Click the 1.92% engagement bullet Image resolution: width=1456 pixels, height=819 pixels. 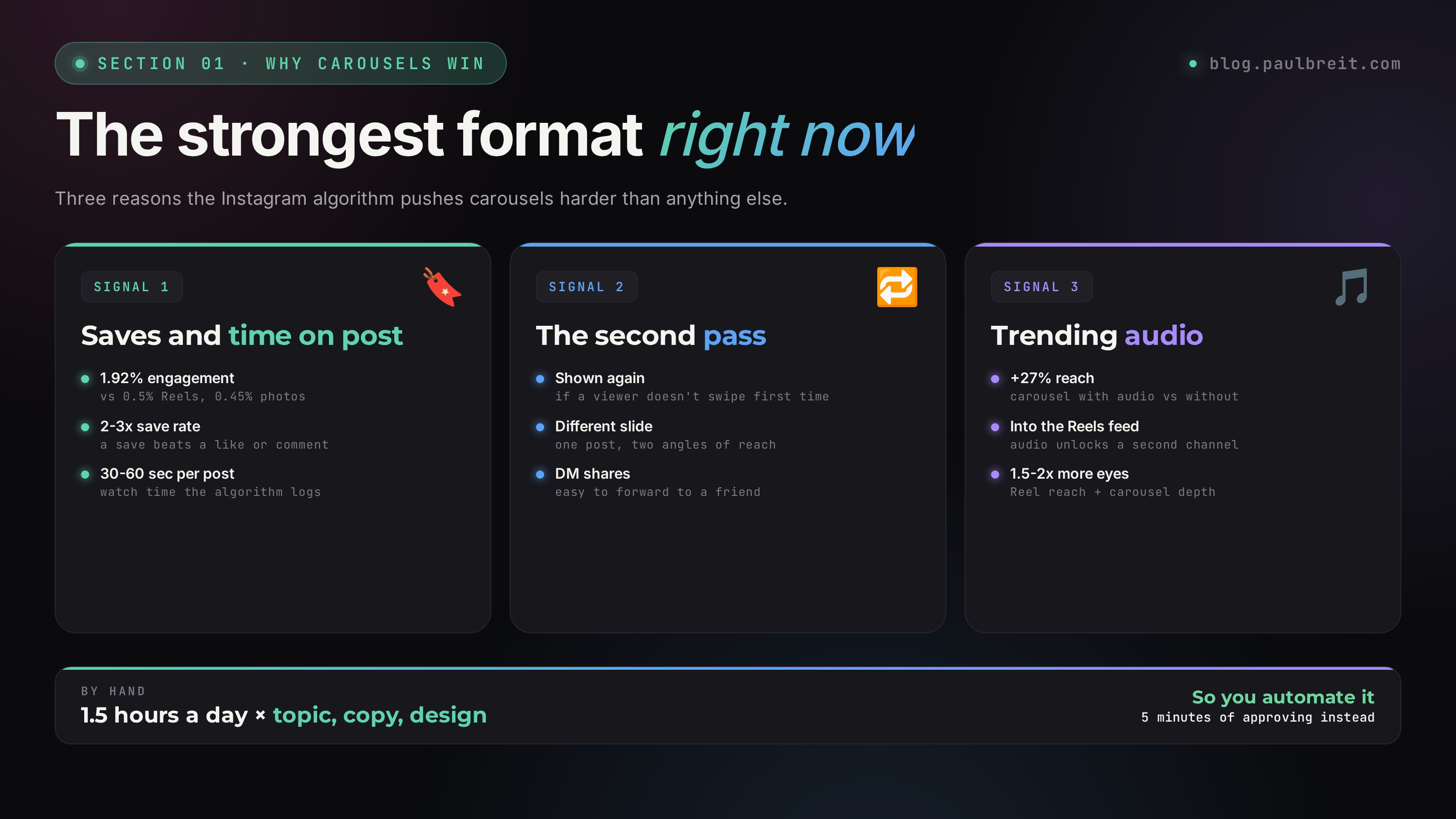pos(167,378)
